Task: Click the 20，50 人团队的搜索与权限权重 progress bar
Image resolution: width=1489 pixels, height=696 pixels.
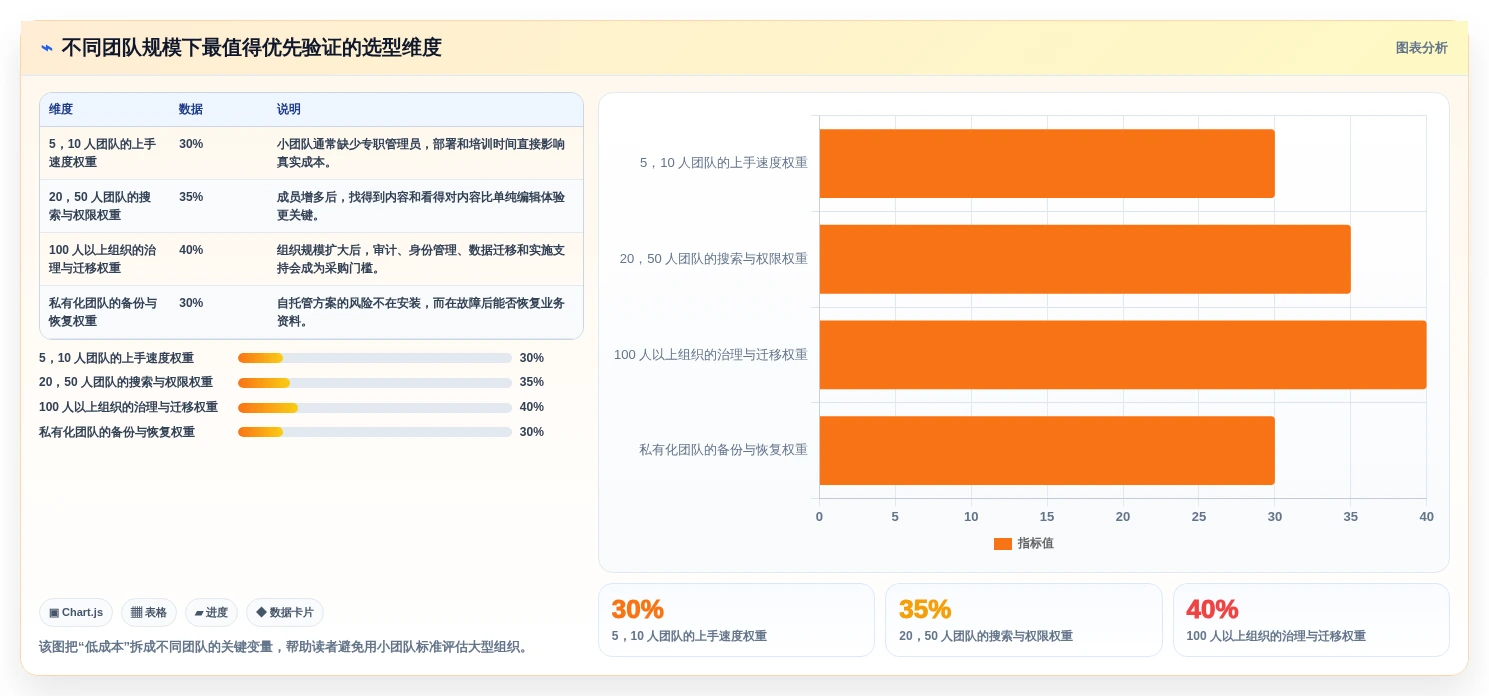Action: pos(375,383)
